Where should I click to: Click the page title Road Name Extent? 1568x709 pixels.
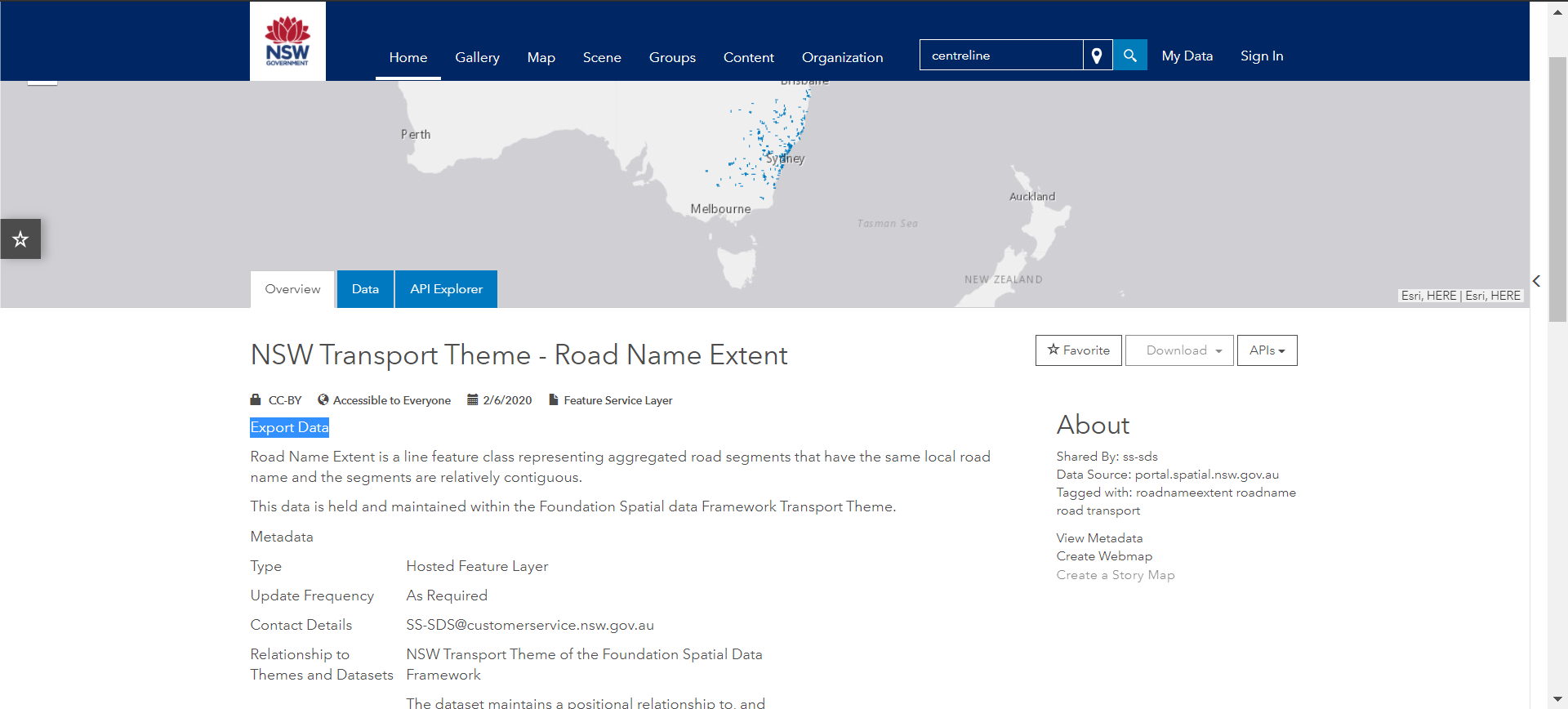[519, 355]
